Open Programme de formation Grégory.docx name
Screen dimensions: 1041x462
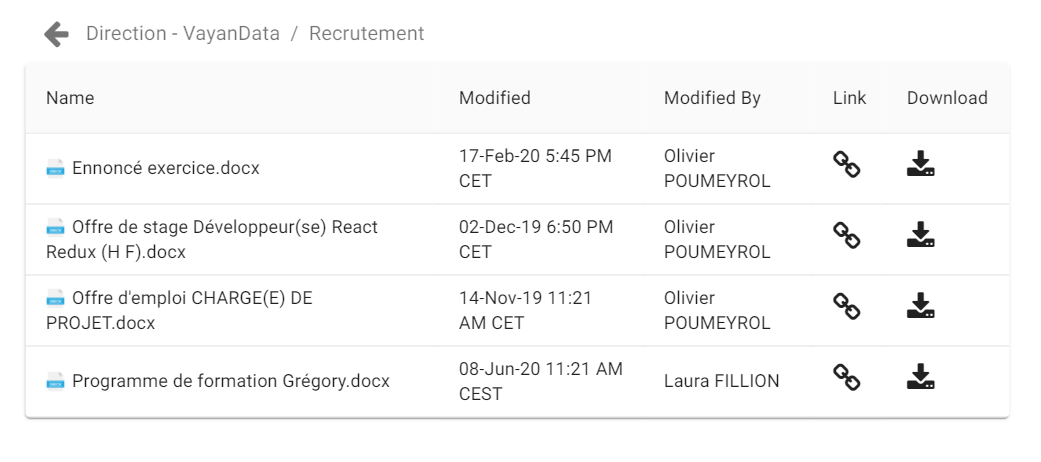[230, 381]
